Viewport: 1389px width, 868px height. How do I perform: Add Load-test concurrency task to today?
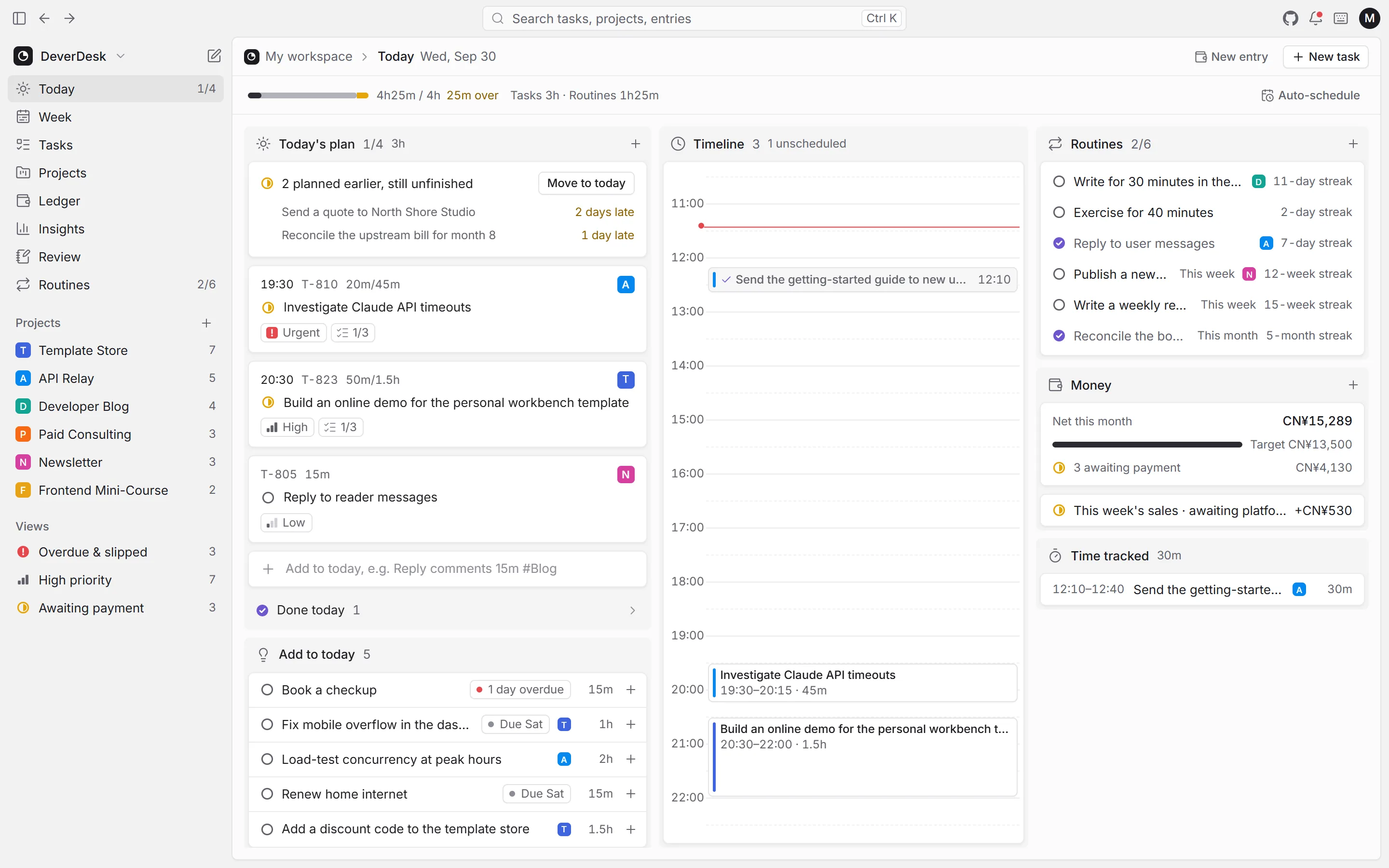631,759
